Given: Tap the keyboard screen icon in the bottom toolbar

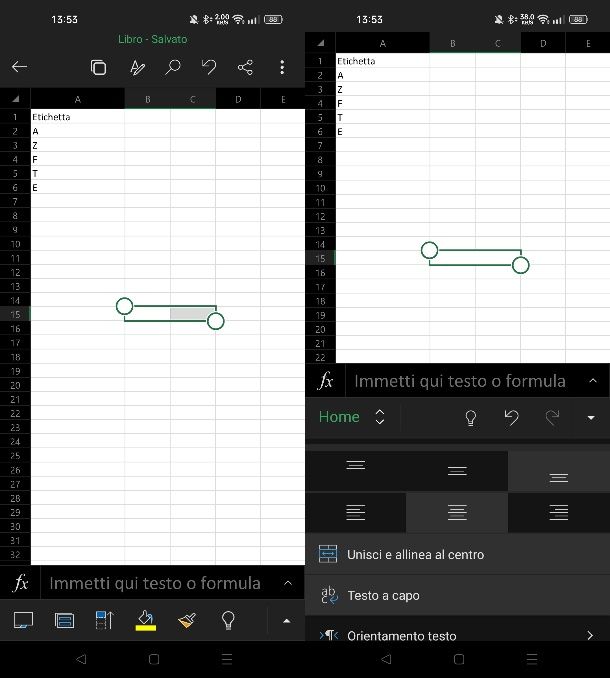Looking at the screenshot, I should [23, 620].
